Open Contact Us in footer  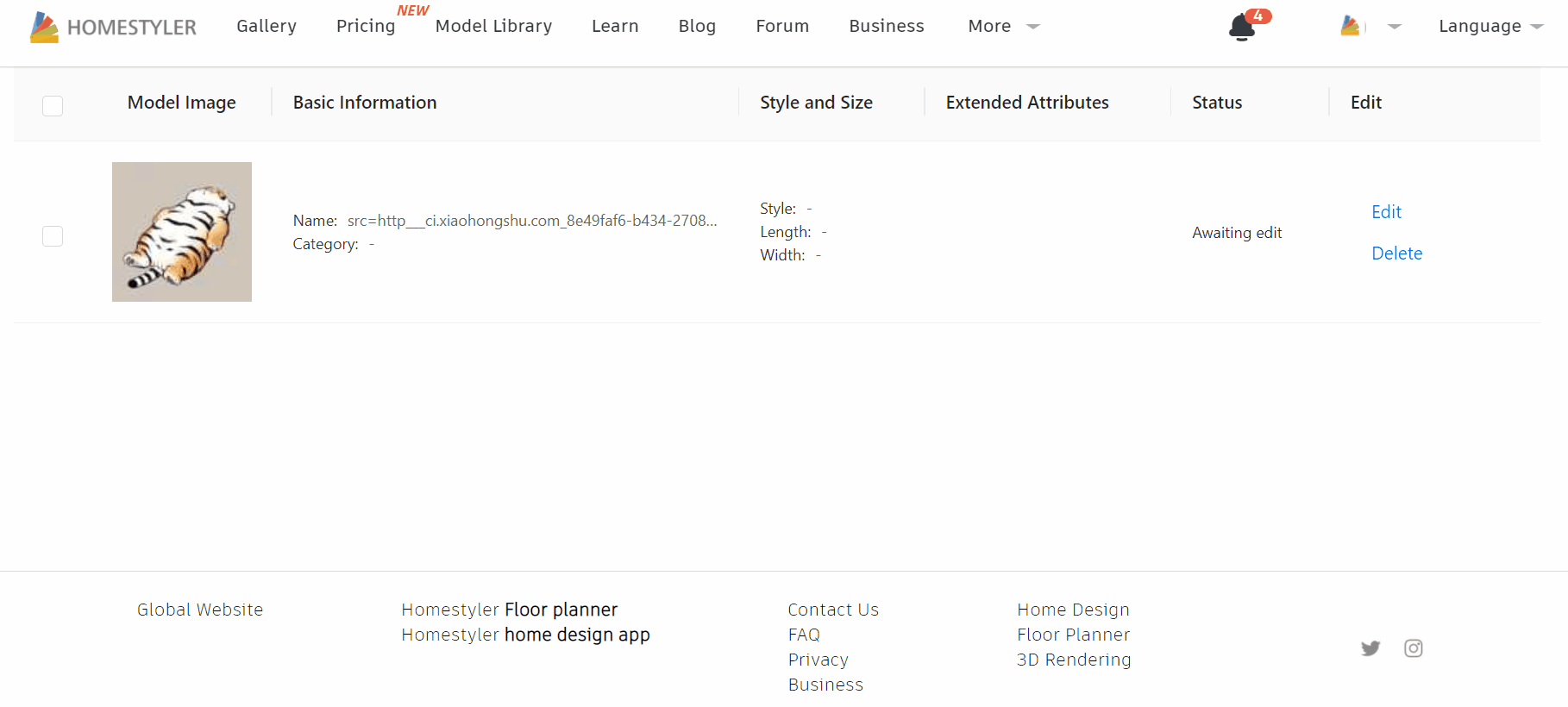pyautogui.click(x=833, y=610)
